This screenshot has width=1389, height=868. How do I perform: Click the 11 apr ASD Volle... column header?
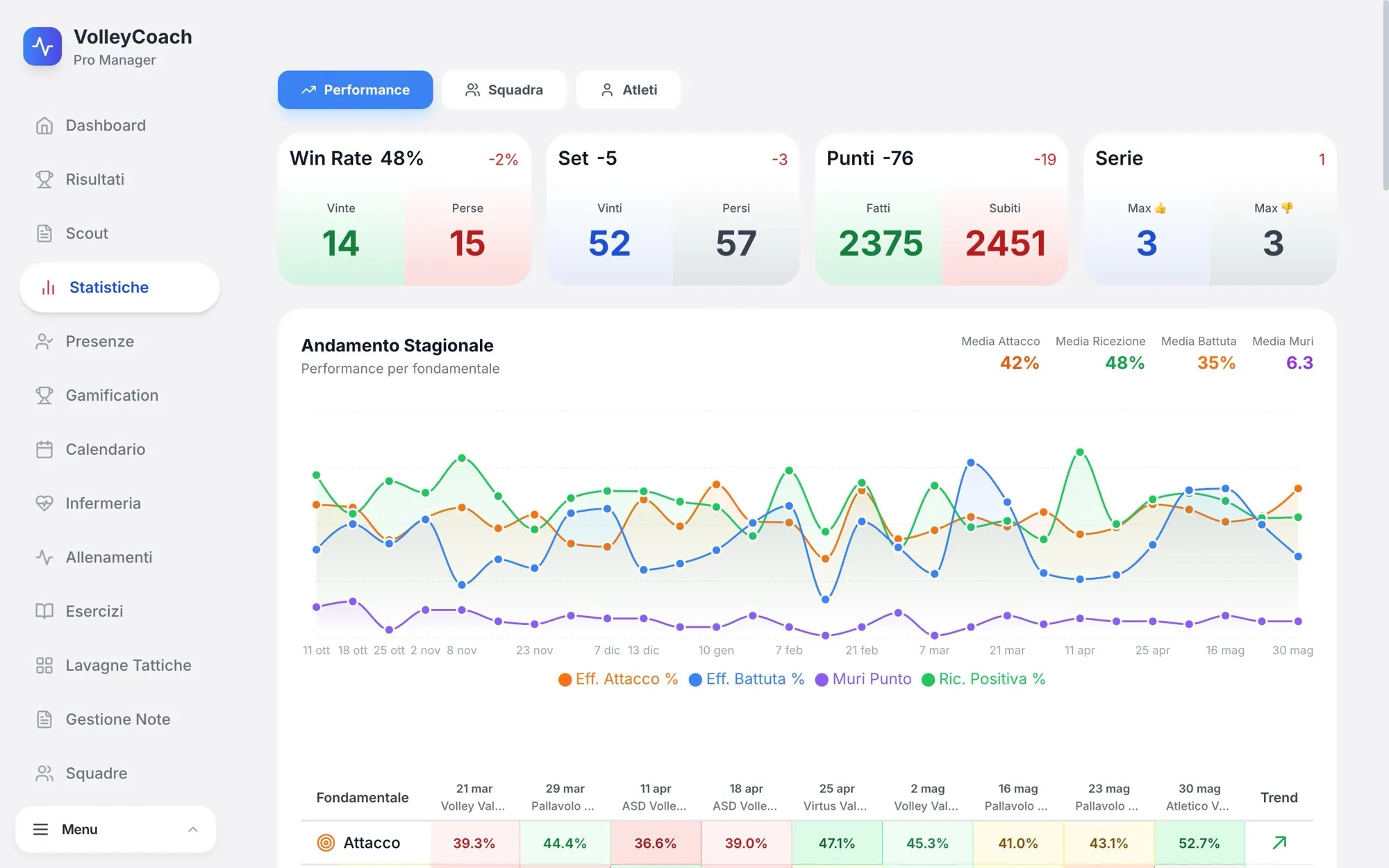[x=655, y=797]
